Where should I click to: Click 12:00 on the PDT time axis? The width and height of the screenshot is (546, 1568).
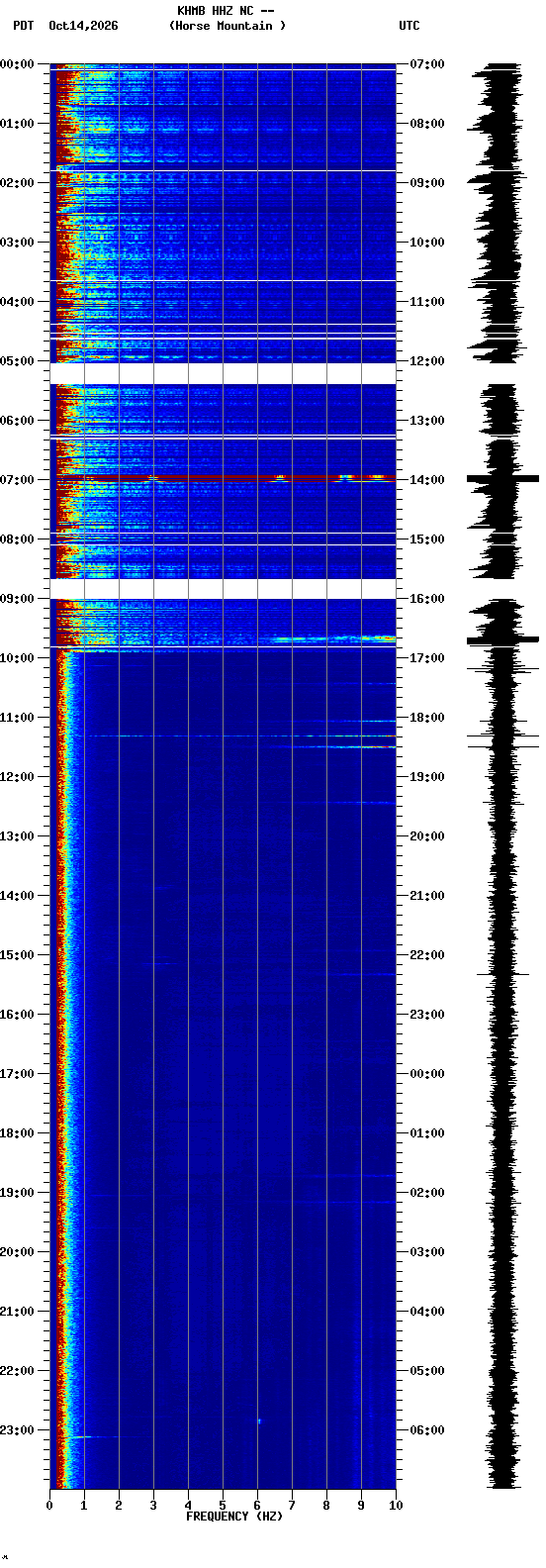[x=17, y=777]
